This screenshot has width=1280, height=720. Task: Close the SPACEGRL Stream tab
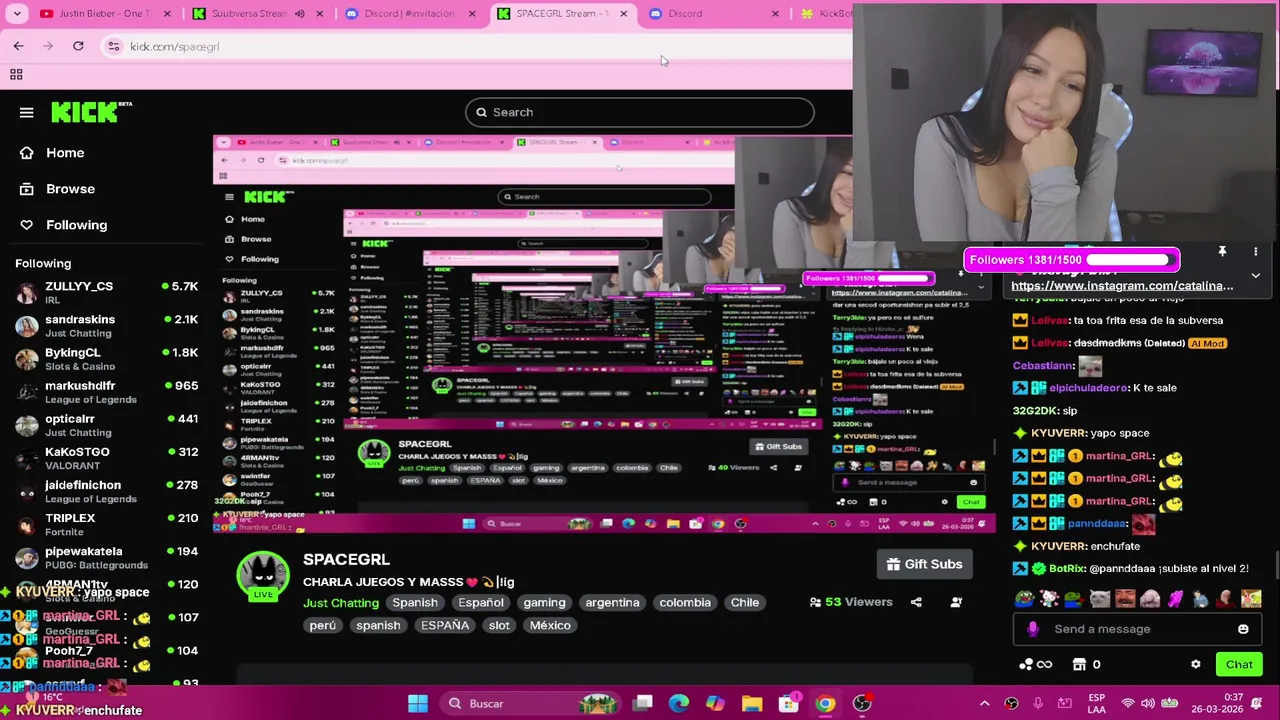click(x=624, y=14)
